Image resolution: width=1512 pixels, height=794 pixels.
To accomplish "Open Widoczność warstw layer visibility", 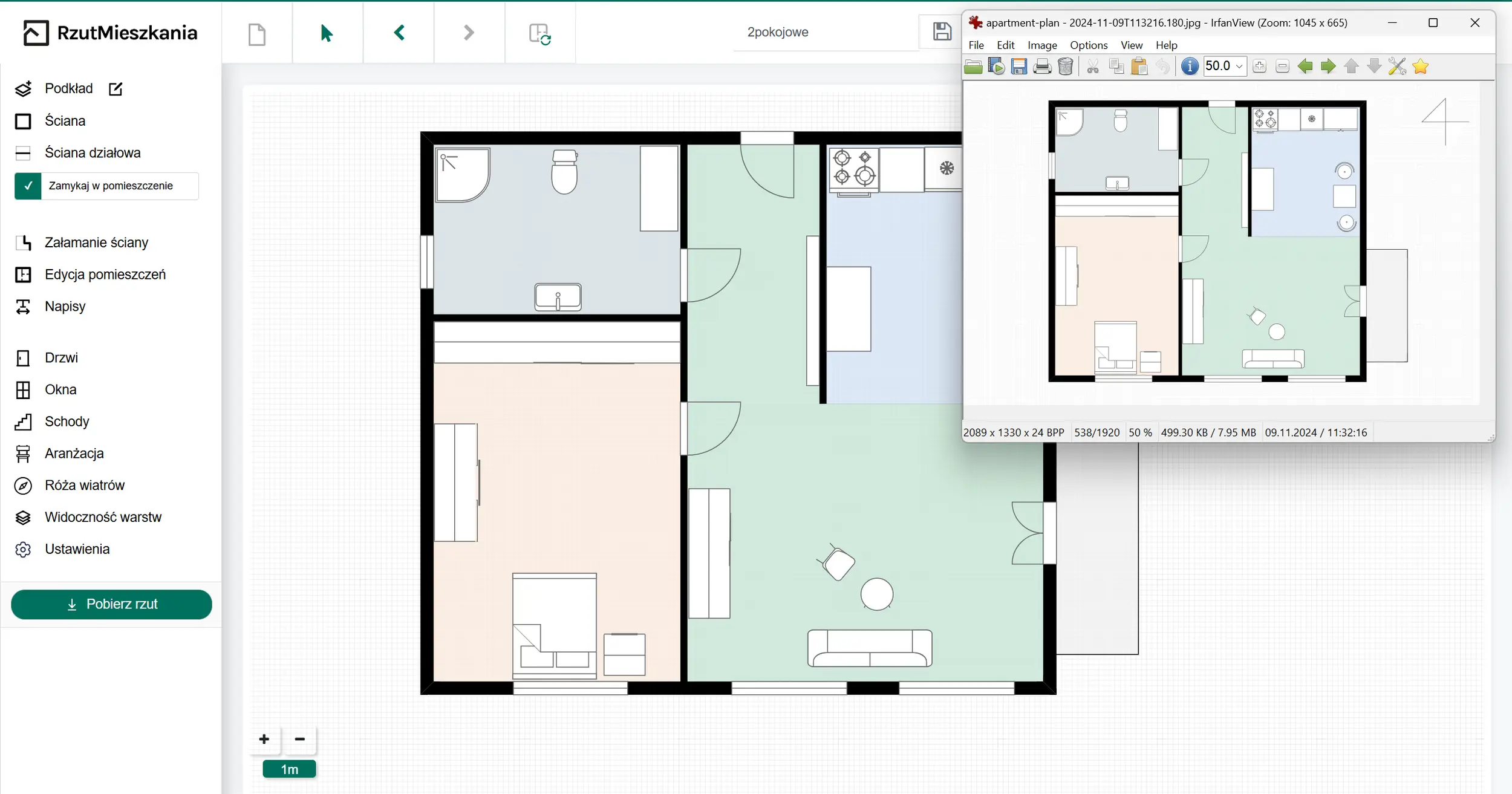I will 103,518.
